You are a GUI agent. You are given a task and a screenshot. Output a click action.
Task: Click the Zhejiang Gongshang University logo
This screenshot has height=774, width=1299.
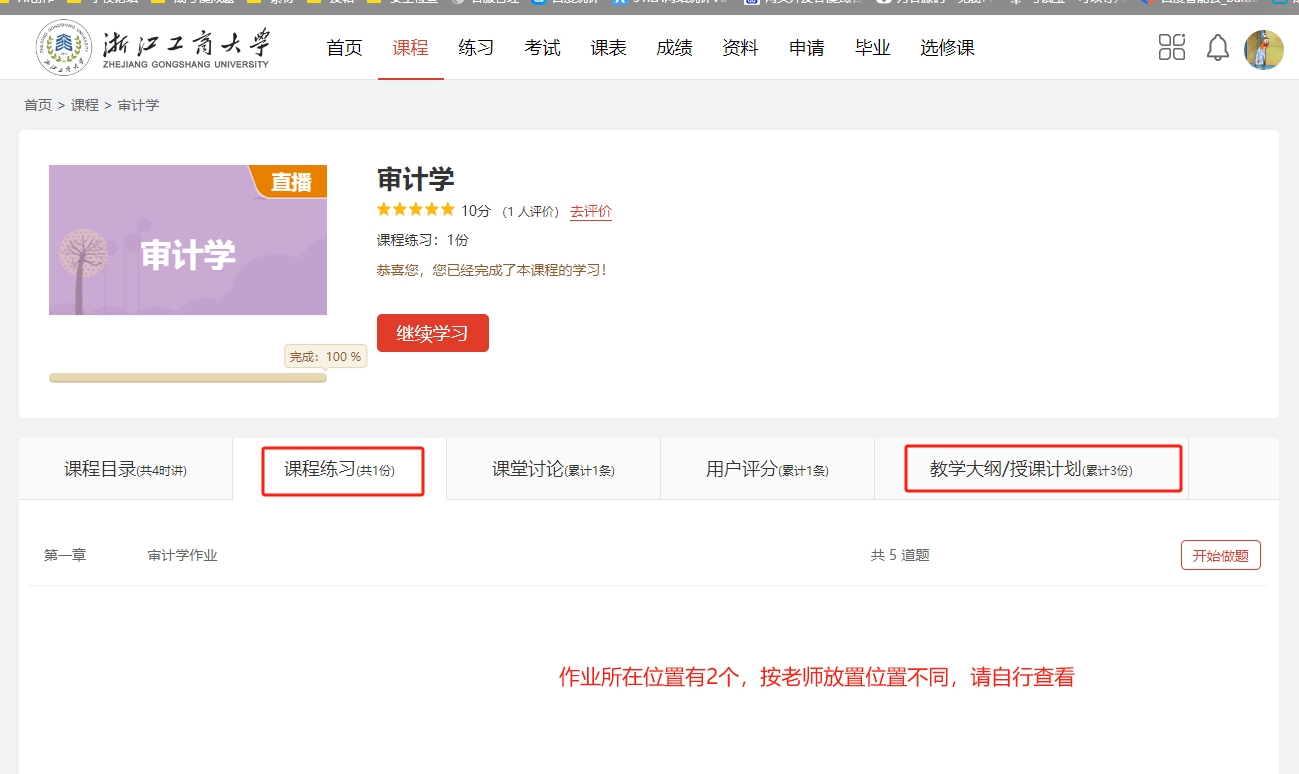click(153, 47)
